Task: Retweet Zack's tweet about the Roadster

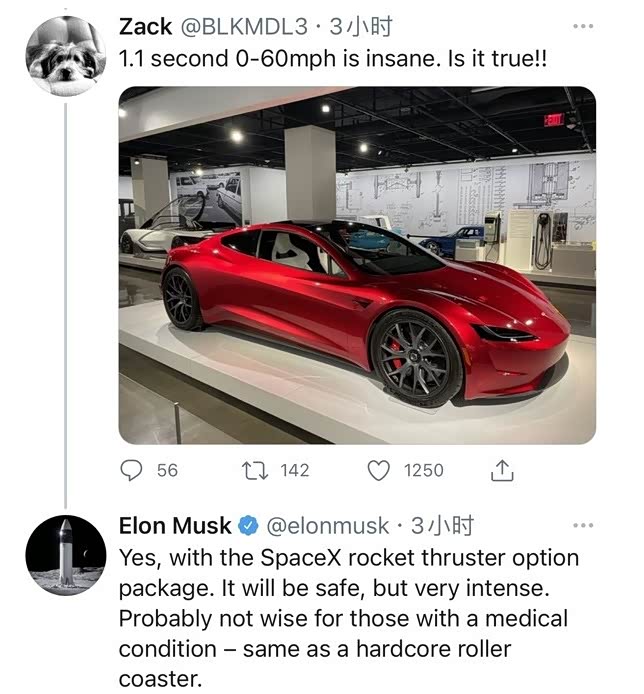Action: (258, 470)
